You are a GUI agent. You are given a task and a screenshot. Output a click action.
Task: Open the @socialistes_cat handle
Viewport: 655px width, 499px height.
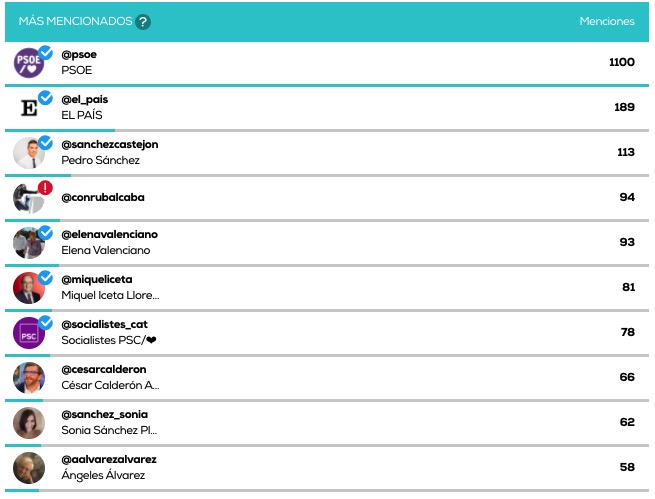pyautogui.click(x=104, y=325)
